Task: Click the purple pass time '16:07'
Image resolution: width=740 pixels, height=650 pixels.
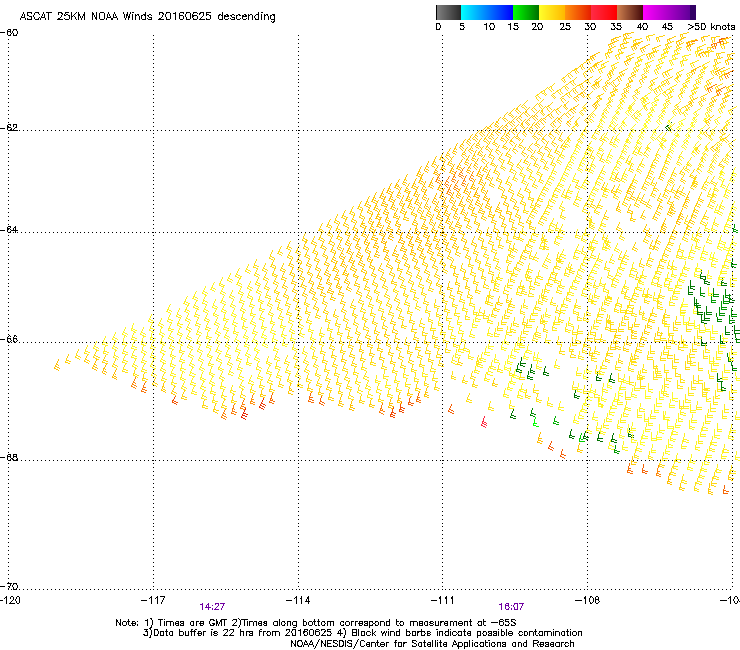Action: (511, 607)
